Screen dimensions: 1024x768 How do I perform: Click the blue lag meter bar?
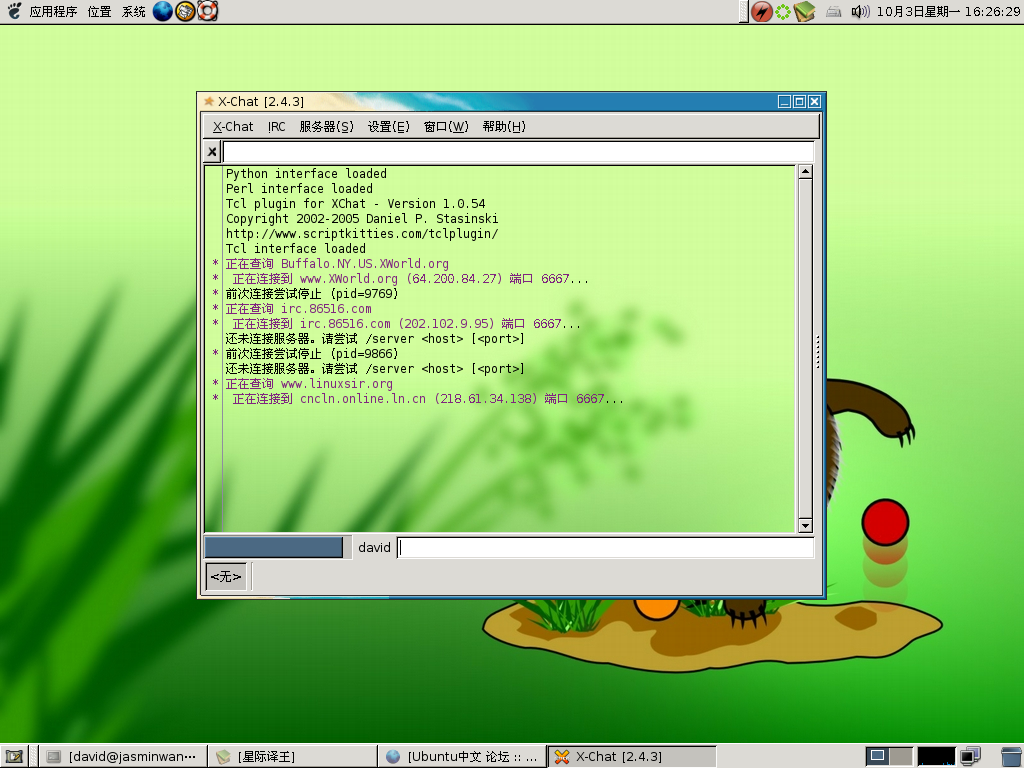pyautogui.click(x=274, y=547)
